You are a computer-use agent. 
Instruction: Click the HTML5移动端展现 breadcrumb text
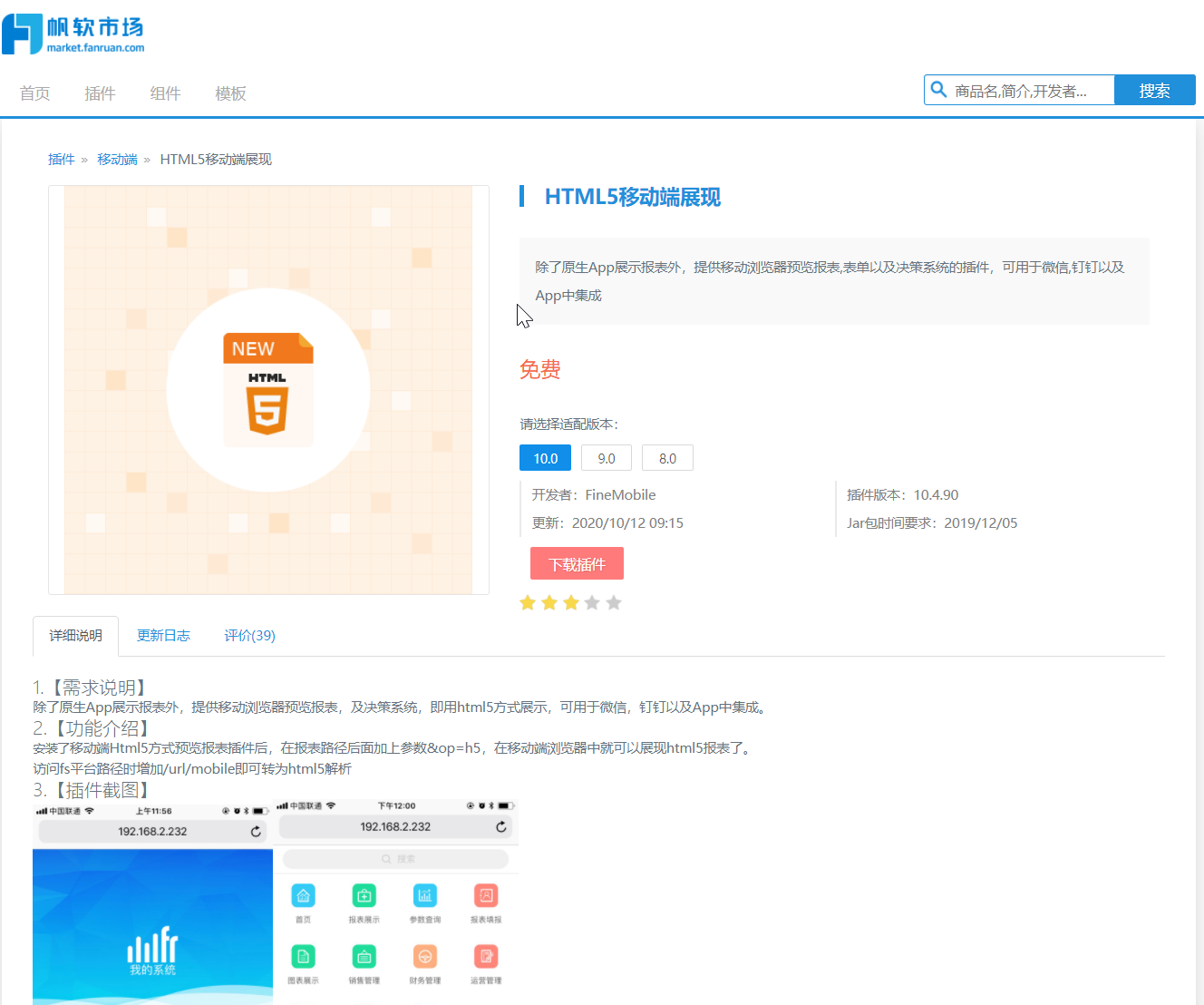pyautogui.click(x=216, y=160)
